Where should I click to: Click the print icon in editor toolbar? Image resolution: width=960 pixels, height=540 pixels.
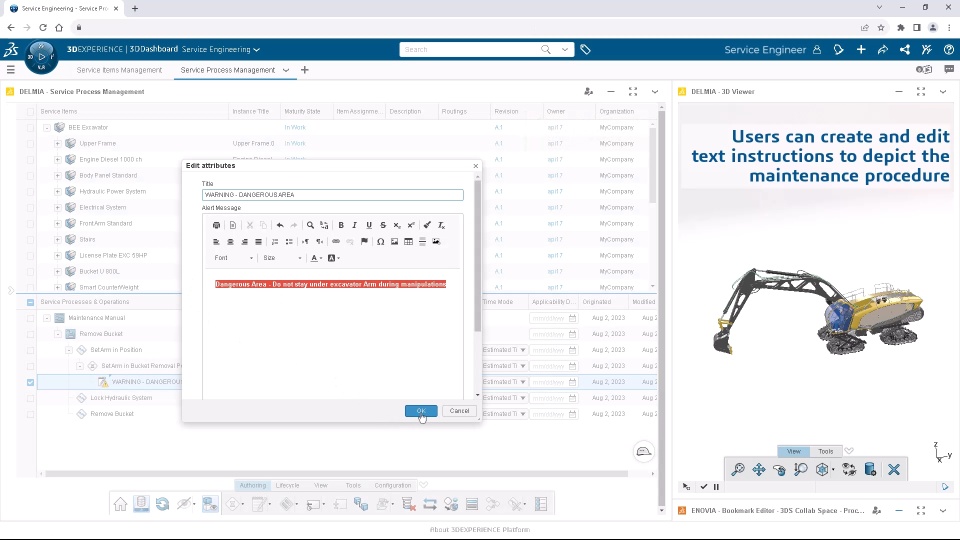pyautogui.click(x=216, y=225)
